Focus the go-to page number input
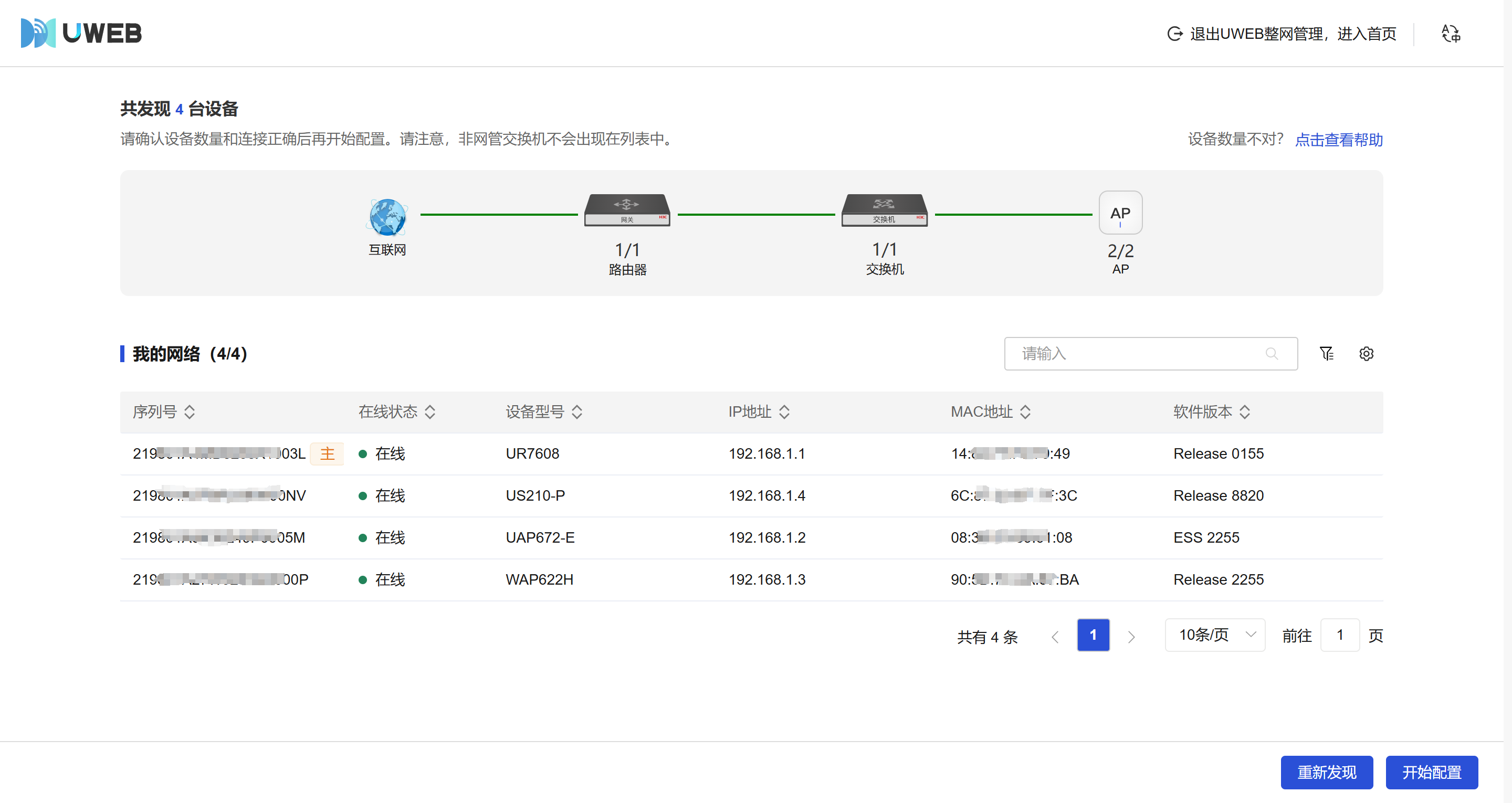 [1339, 635]
